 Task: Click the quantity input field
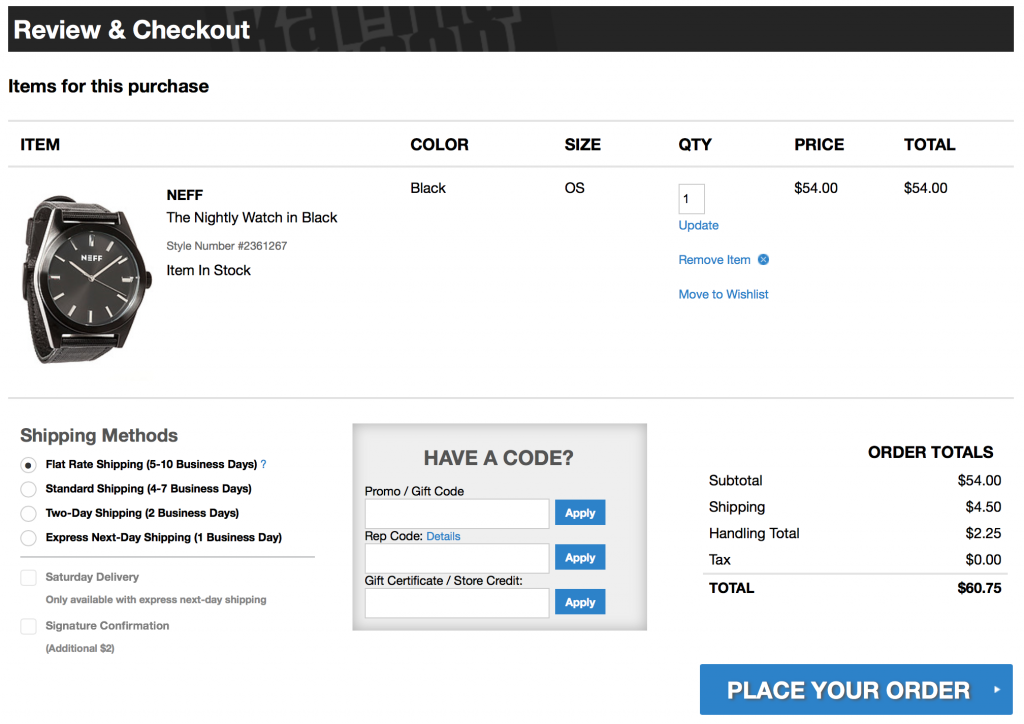[691, 199]
